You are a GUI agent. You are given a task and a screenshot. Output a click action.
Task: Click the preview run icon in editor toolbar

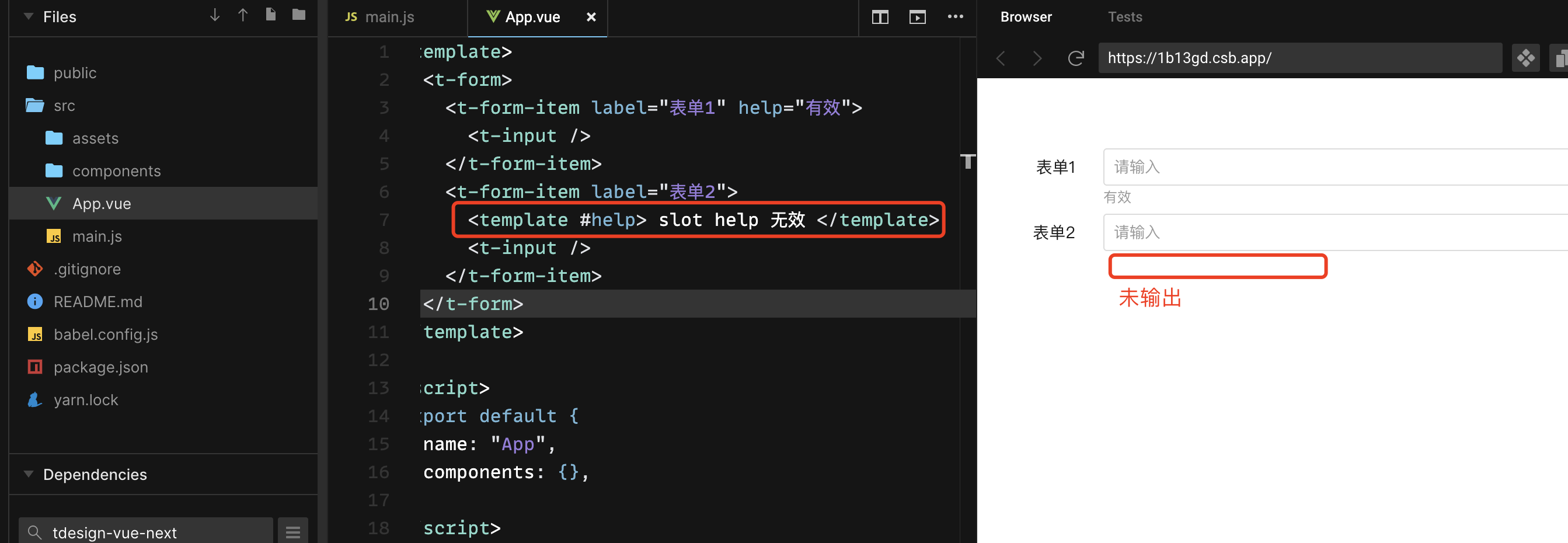tap(917, 17)
